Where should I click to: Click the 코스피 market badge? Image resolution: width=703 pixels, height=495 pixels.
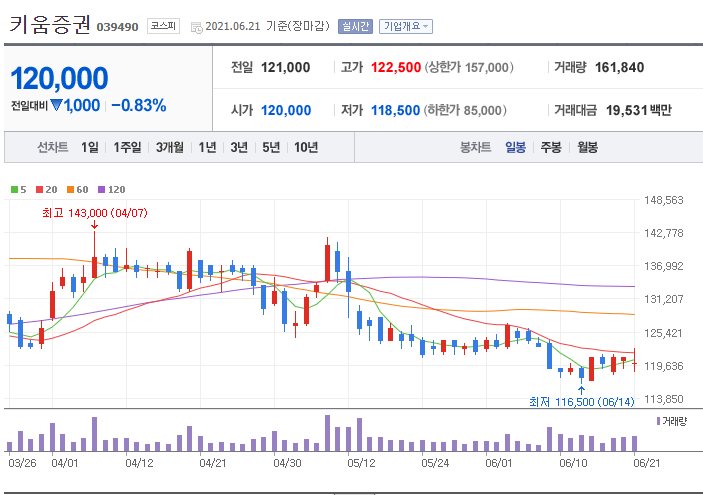click(163, 26)
